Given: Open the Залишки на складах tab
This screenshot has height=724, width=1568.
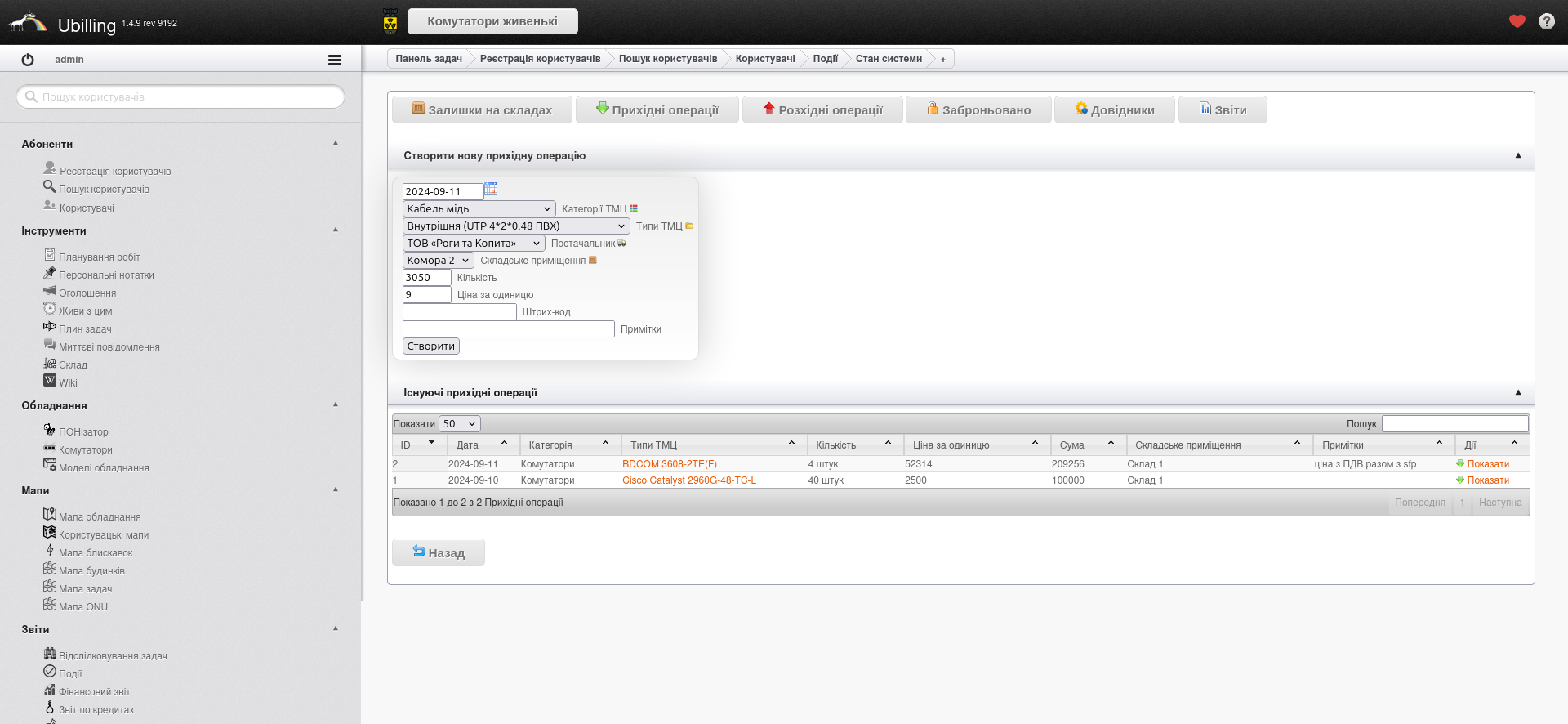Looking at the screenshot, I should [x=481, y=110].
